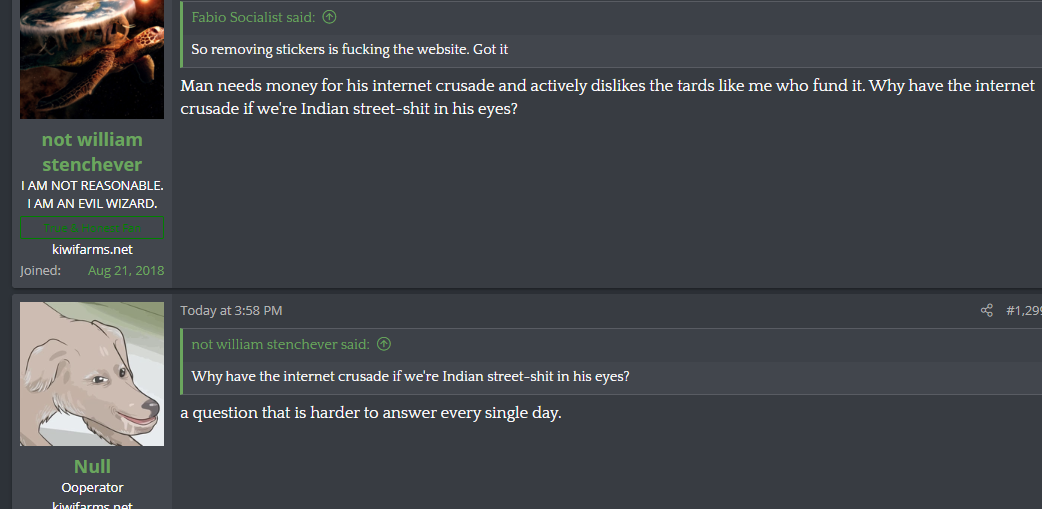1042x509 pixels.
Task: Click the post text starting Man needs money
Action: 607,97
